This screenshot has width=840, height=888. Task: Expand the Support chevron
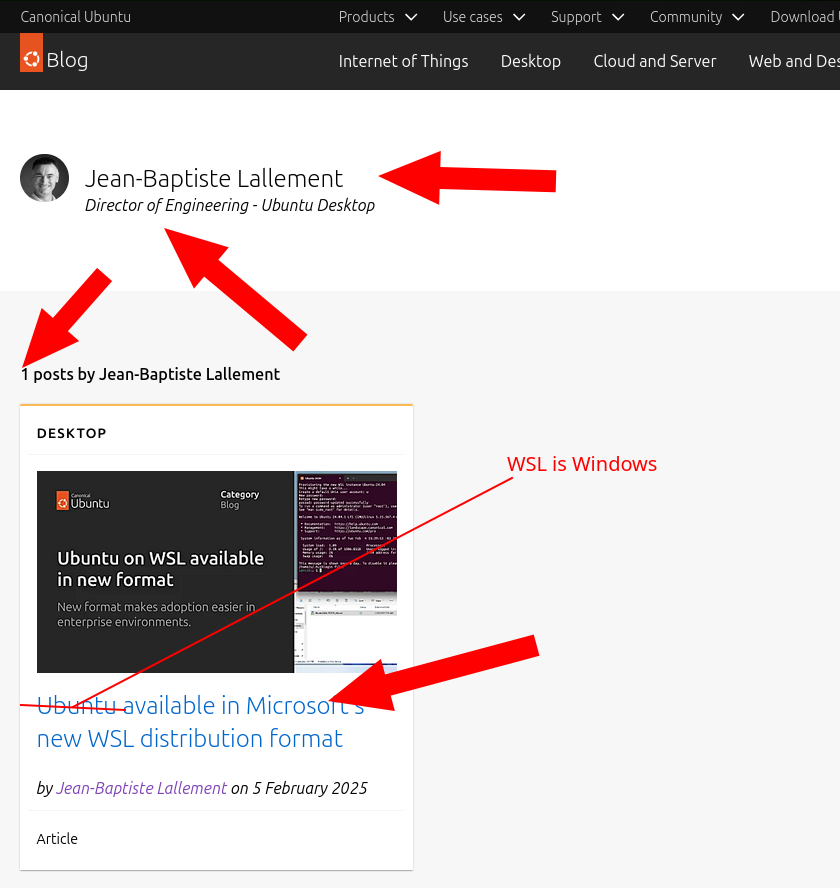click(x=619, y=18)
